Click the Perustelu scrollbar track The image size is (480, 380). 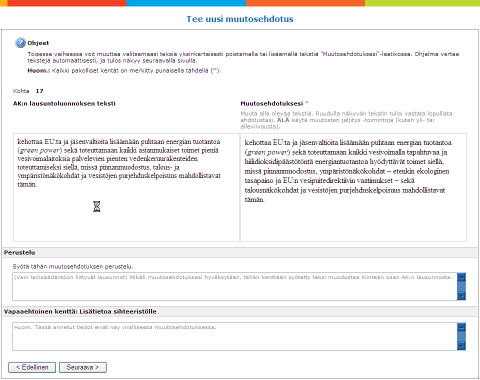tap(461, 286)
